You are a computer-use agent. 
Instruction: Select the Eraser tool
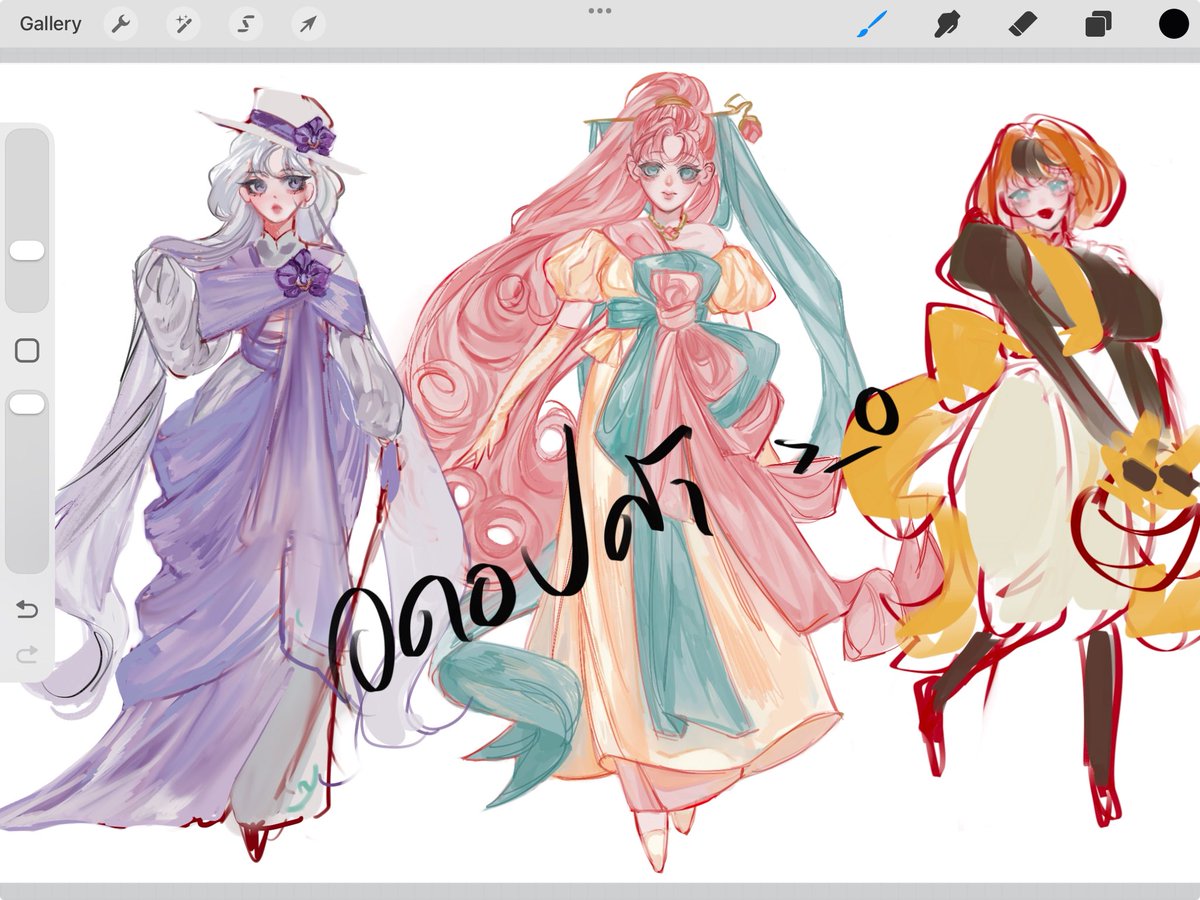point(1022,24)
